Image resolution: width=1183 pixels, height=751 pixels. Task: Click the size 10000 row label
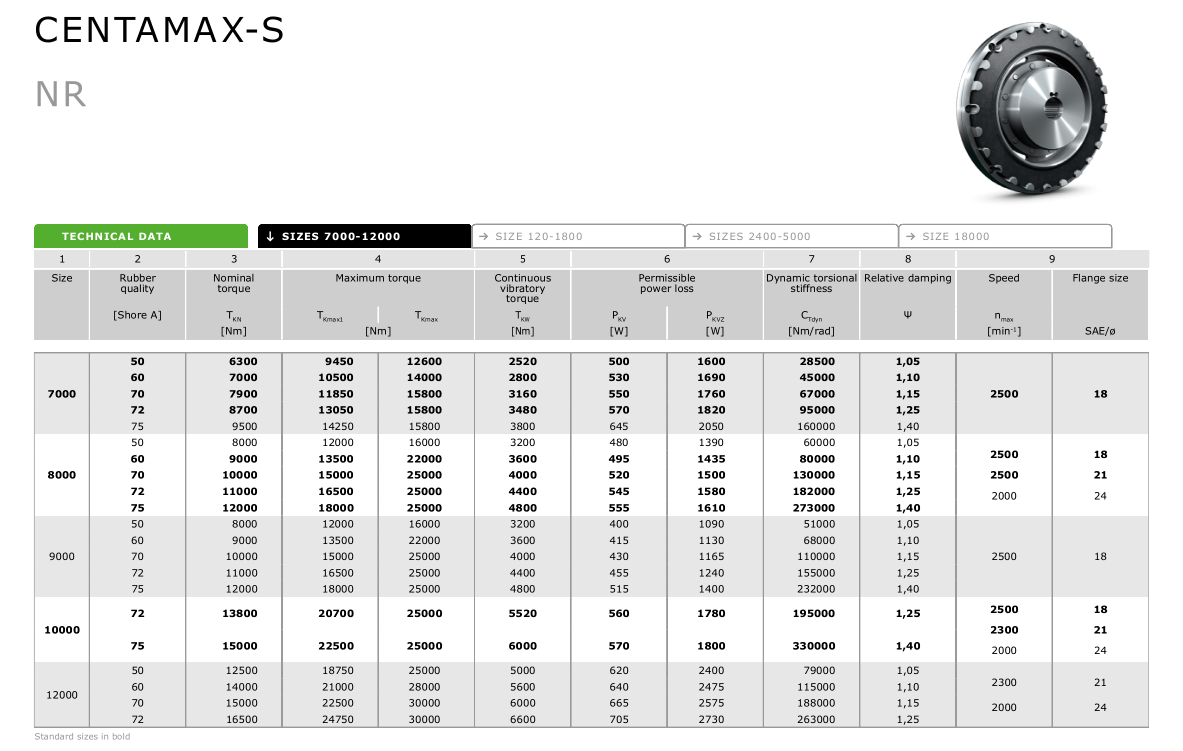(x=62, y=630)
